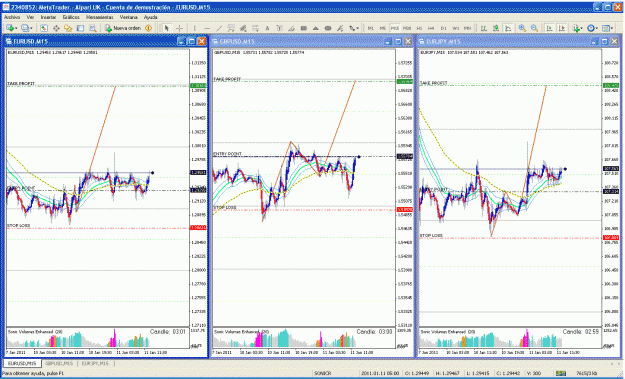Viewport: 625px width, 379px height.
Task: Switch chart to M5 timeframe
Action: click(x=383, y=28)
